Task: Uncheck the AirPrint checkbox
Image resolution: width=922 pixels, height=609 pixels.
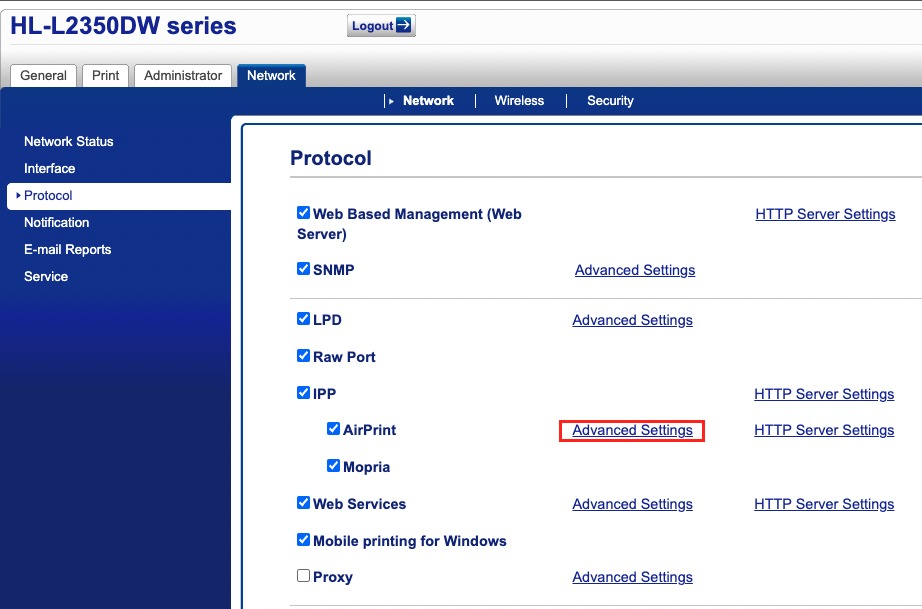Action: (x=333, y=429)
